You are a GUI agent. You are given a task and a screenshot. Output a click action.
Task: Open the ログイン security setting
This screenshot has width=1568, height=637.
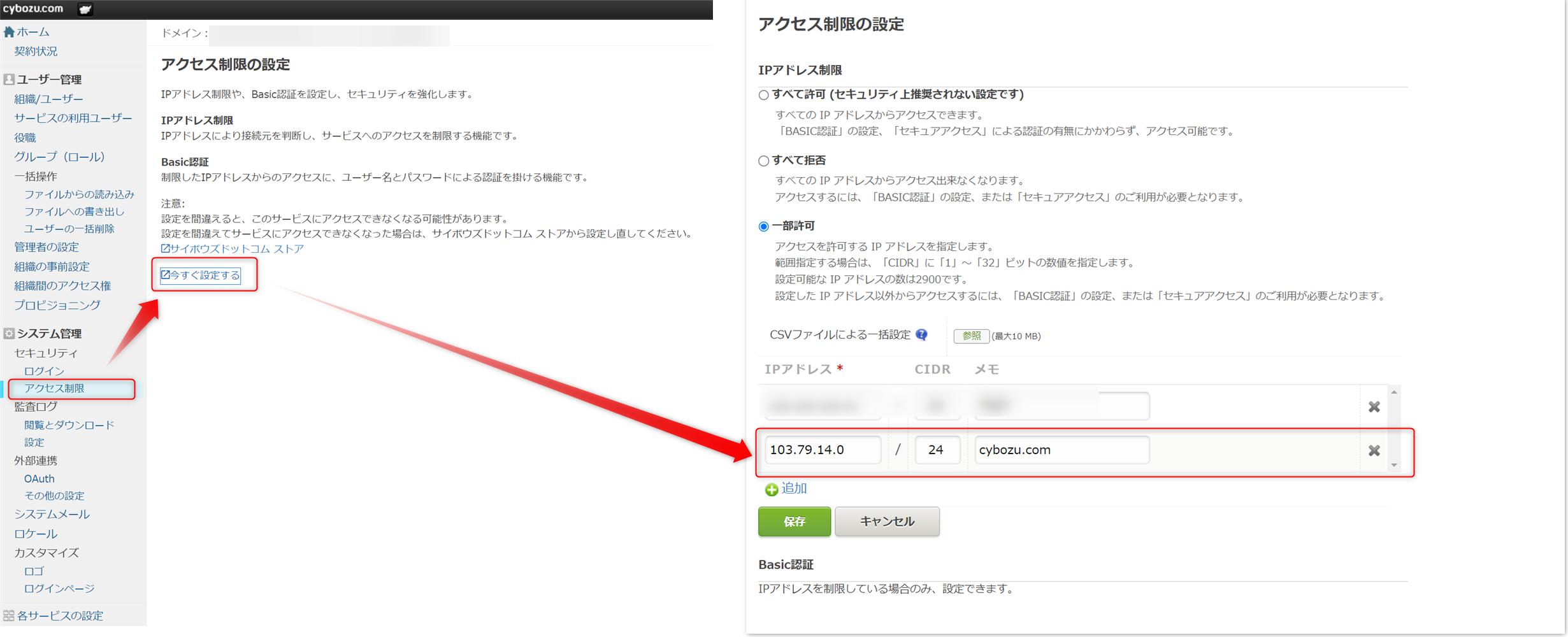pos(44,371)
